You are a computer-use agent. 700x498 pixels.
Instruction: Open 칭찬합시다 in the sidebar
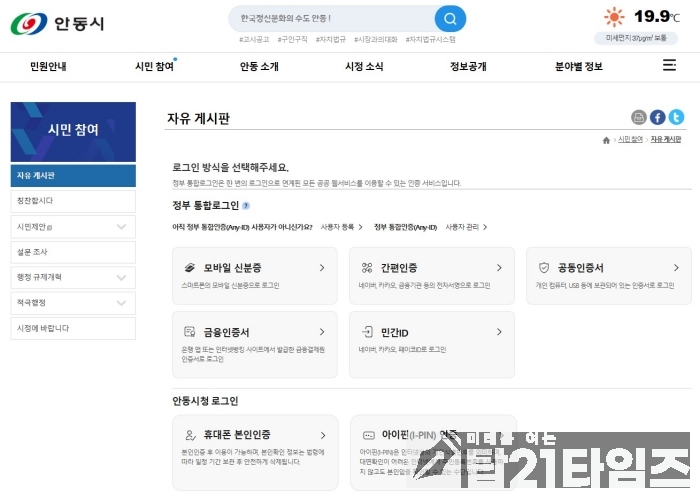[73, 201]
